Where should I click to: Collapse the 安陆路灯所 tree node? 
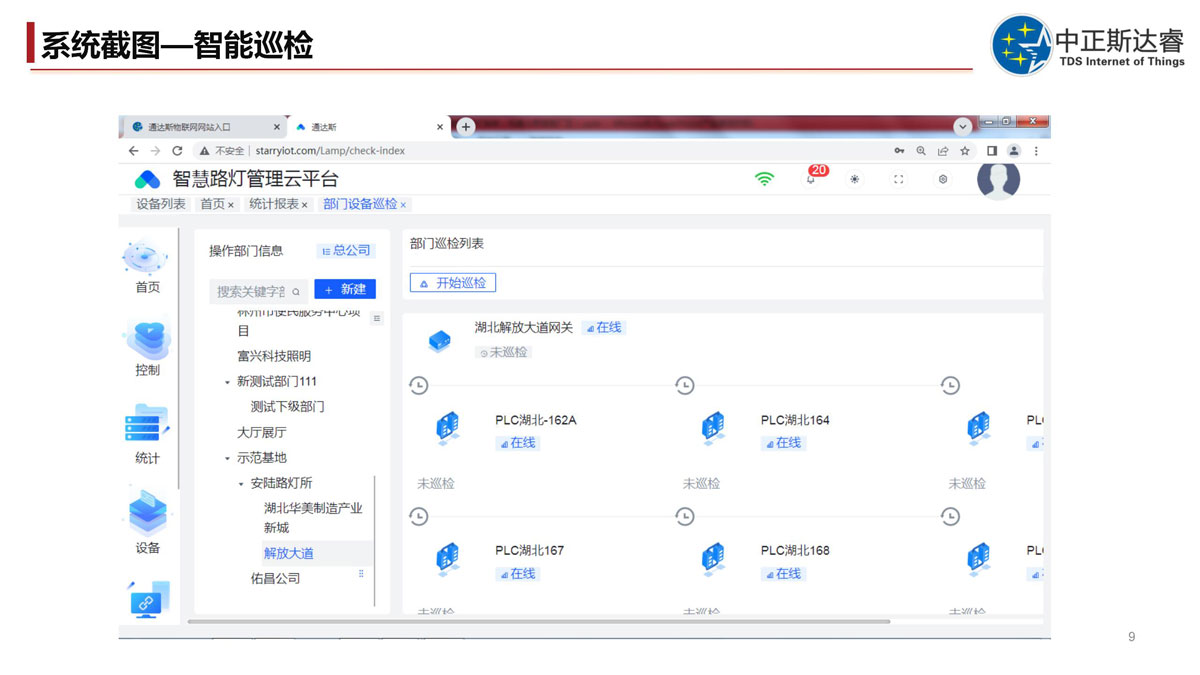point(241,484)
